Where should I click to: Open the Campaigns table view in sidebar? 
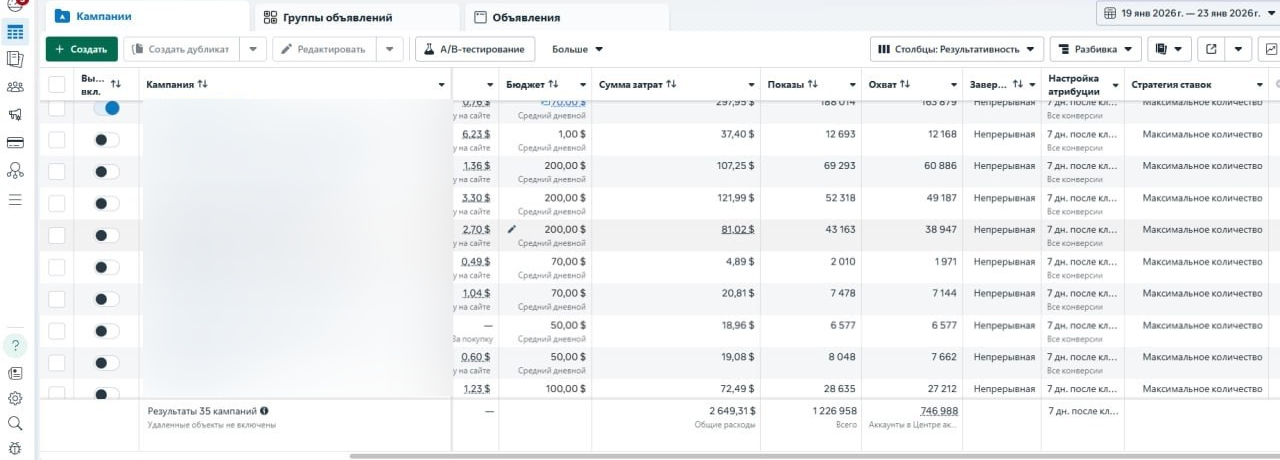[x=15, y=31]
